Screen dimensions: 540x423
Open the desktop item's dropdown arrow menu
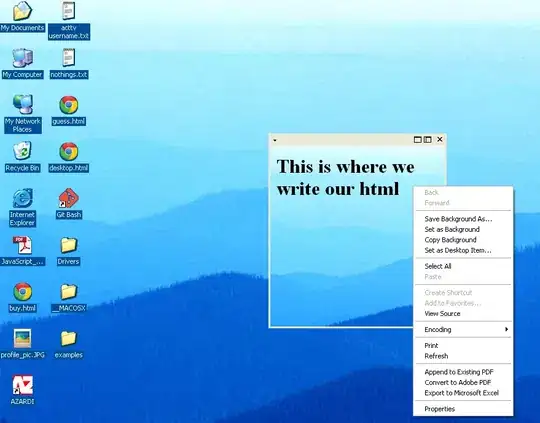pyautogui.click(x=275, y=140)
